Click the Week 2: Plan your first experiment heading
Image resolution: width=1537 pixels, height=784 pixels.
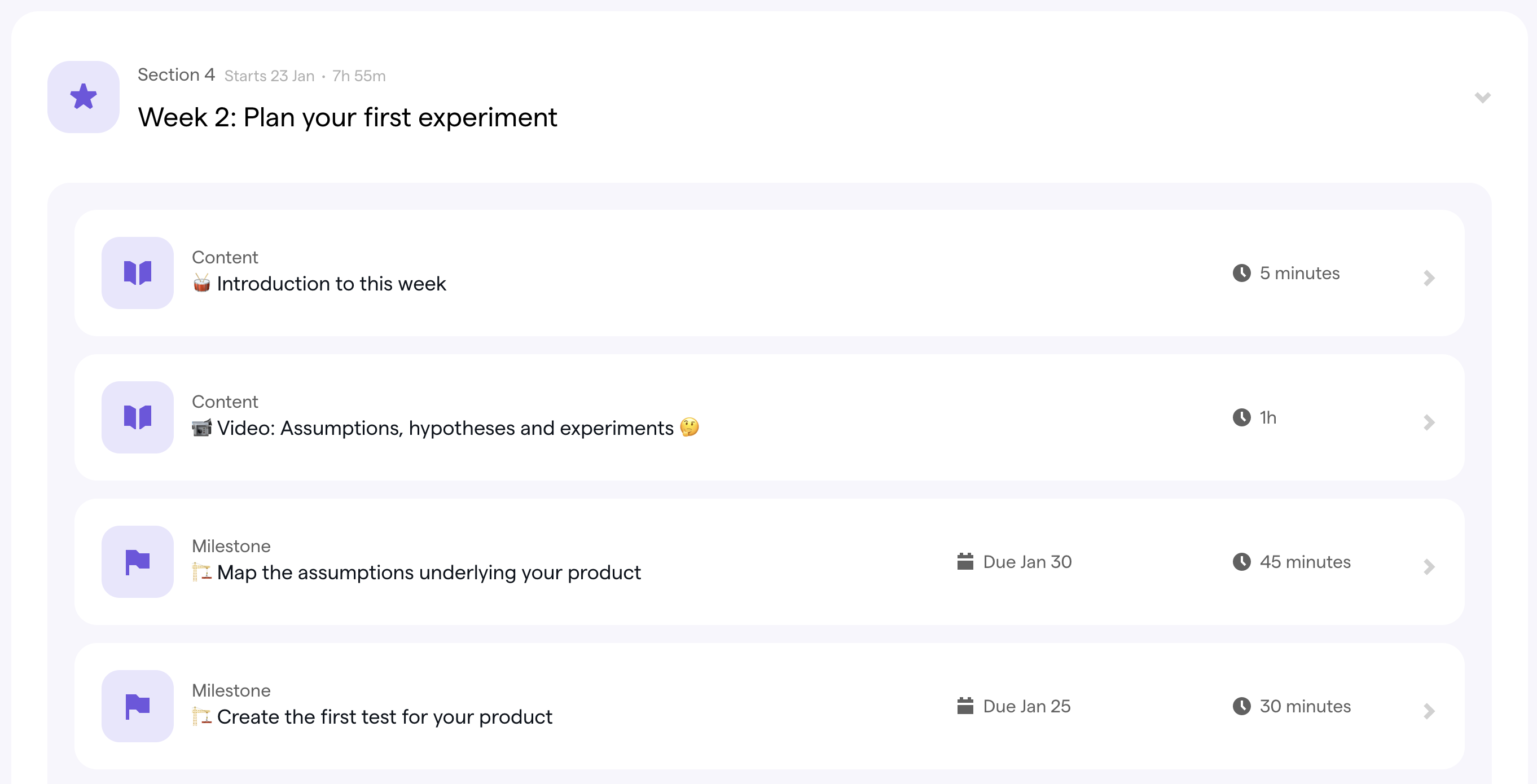pyautogui.click(x=347, y=117)
